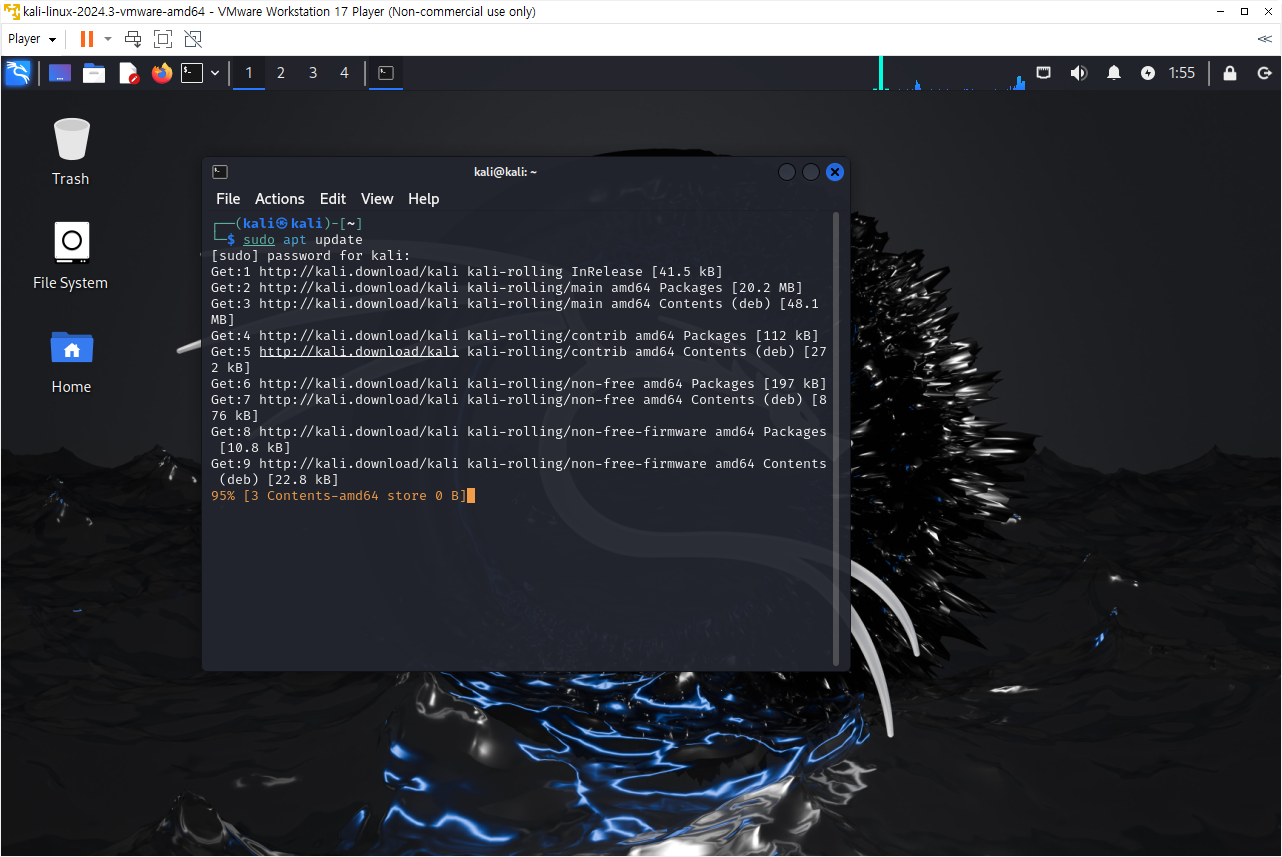Viewport: 1282px width, 857px height.
Task: Click the '[sudo] password for kali:' line
Action: pos(311,256)
